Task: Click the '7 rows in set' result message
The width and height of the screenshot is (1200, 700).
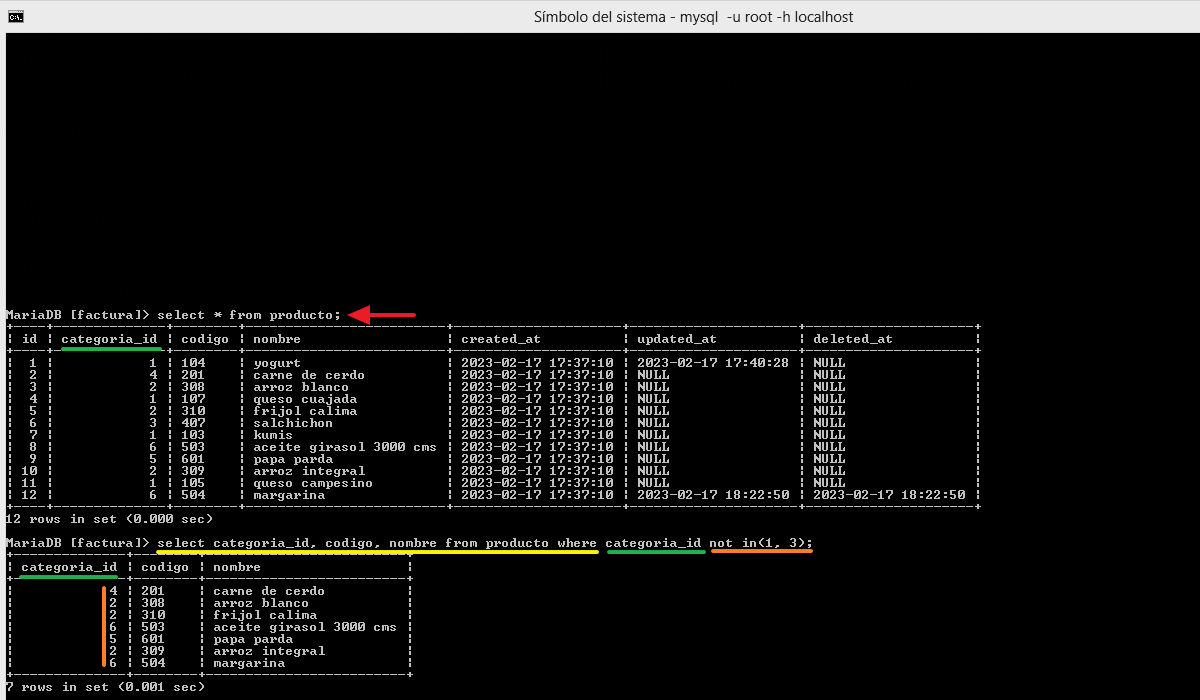Action: pyautogui.click(x=105, y=687)
